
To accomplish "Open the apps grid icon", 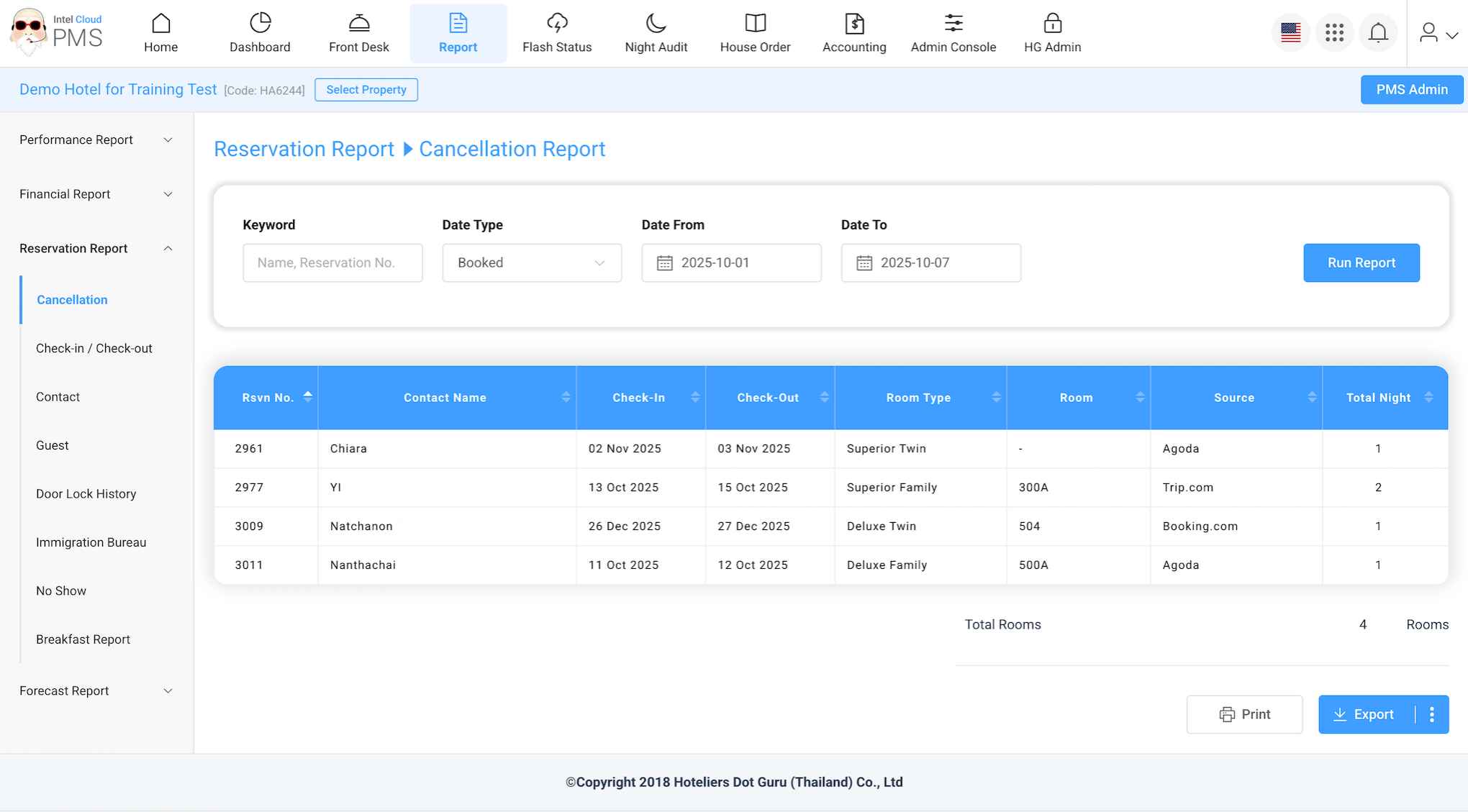I will point(1333,32).
